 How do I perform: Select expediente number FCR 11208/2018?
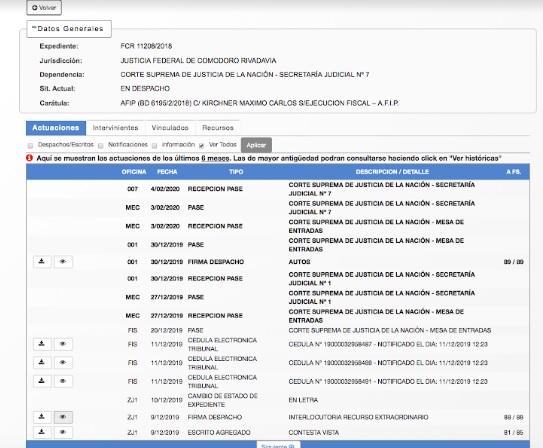pos(146,46)
